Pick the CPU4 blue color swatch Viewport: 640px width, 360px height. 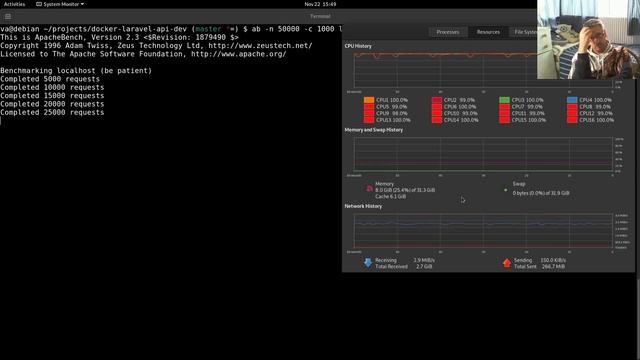click(x=572, y=100)
